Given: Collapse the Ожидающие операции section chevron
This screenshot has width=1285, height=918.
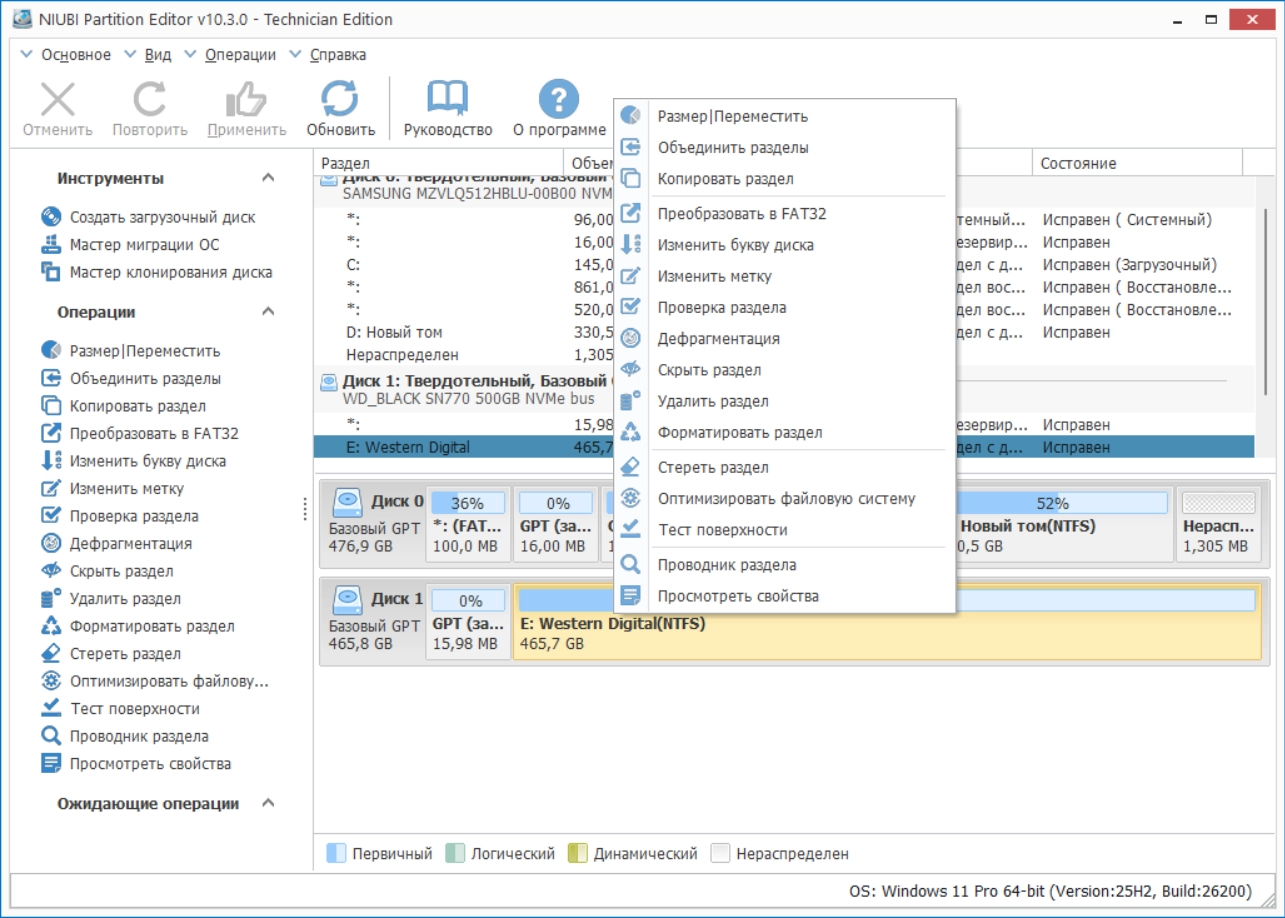Looking at the screenshot, I should (268, 803).
